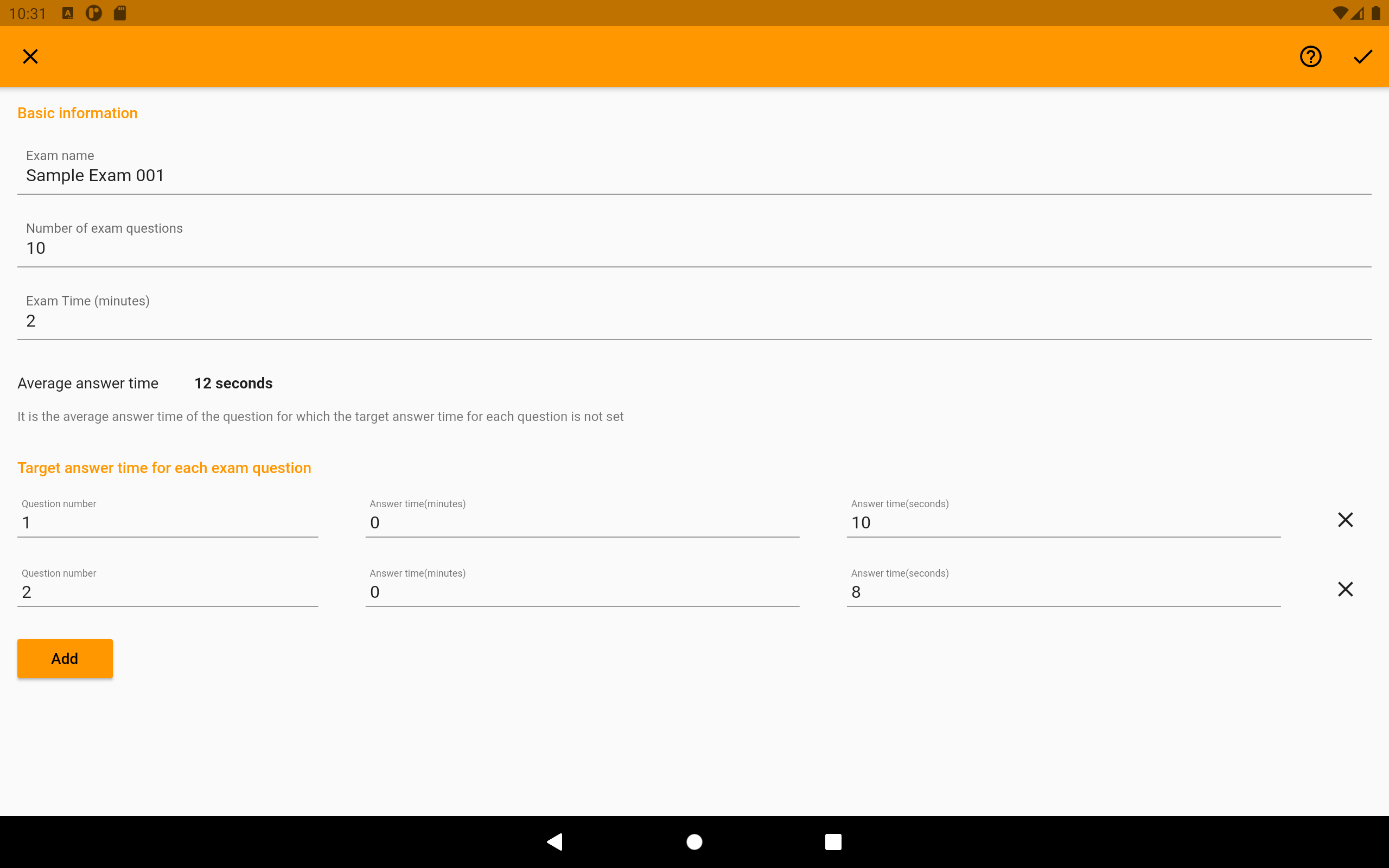Close the exam editor with the X icon
Viewport: 1389px width, 868px height.
click(x=30, y=56)
